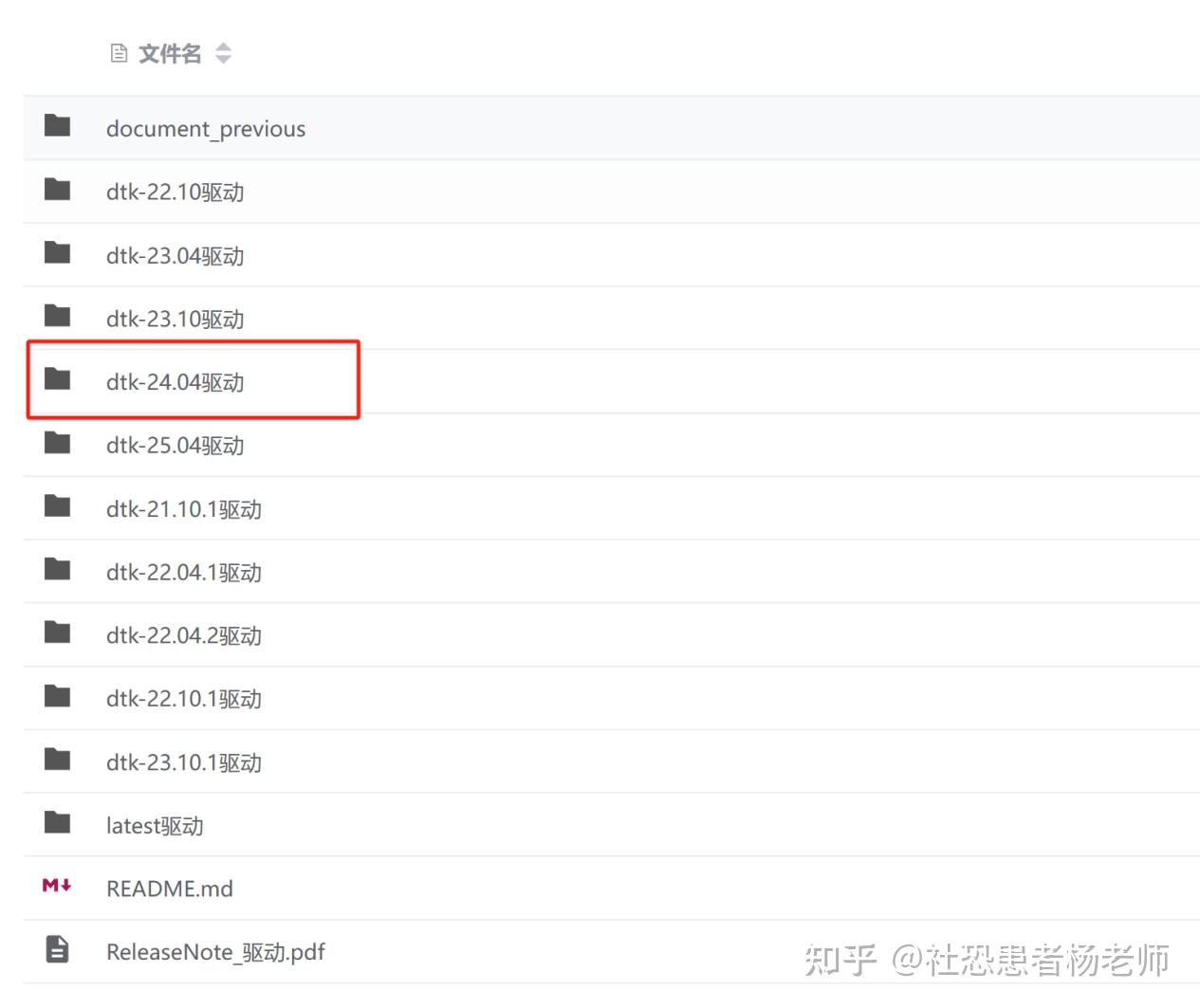Image resolution: width=1200 pixels, height=1008 pixels.
Task: Open the README.md file
Action: (170, 888)
